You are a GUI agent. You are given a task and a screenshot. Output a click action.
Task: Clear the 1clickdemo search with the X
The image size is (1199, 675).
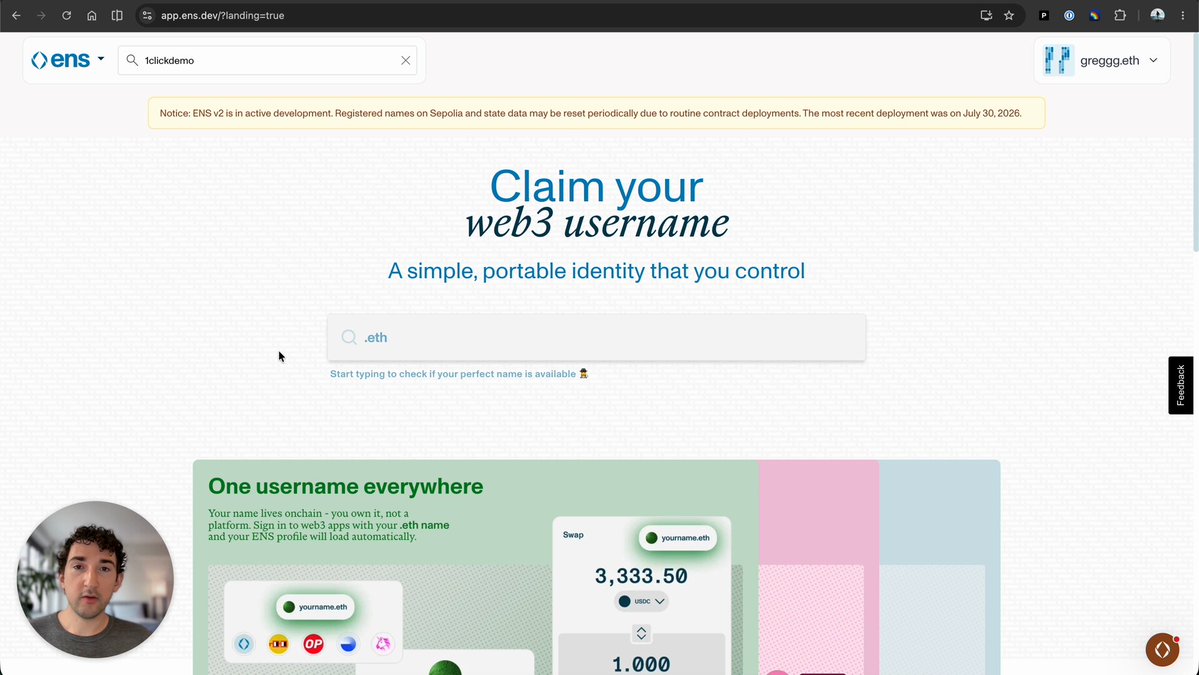(x=405, y=60)
